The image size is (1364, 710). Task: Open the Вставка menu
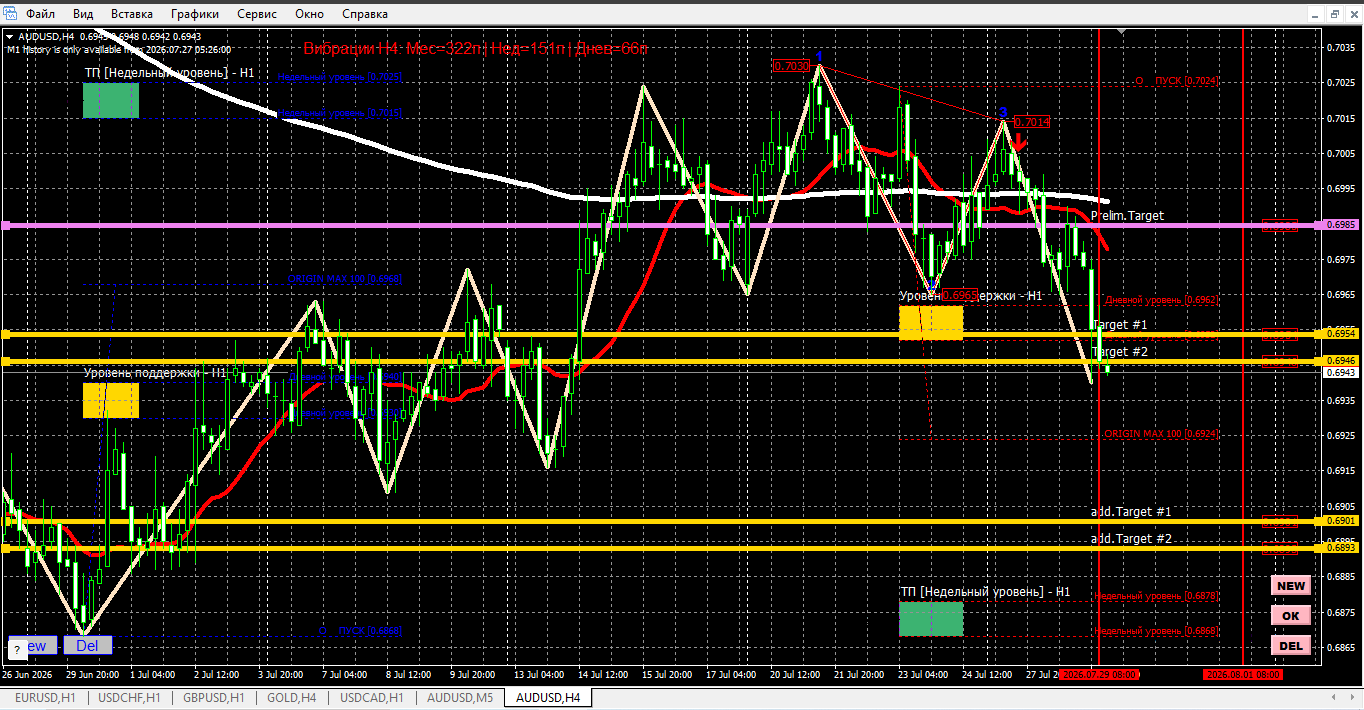(x=132, y=14)
